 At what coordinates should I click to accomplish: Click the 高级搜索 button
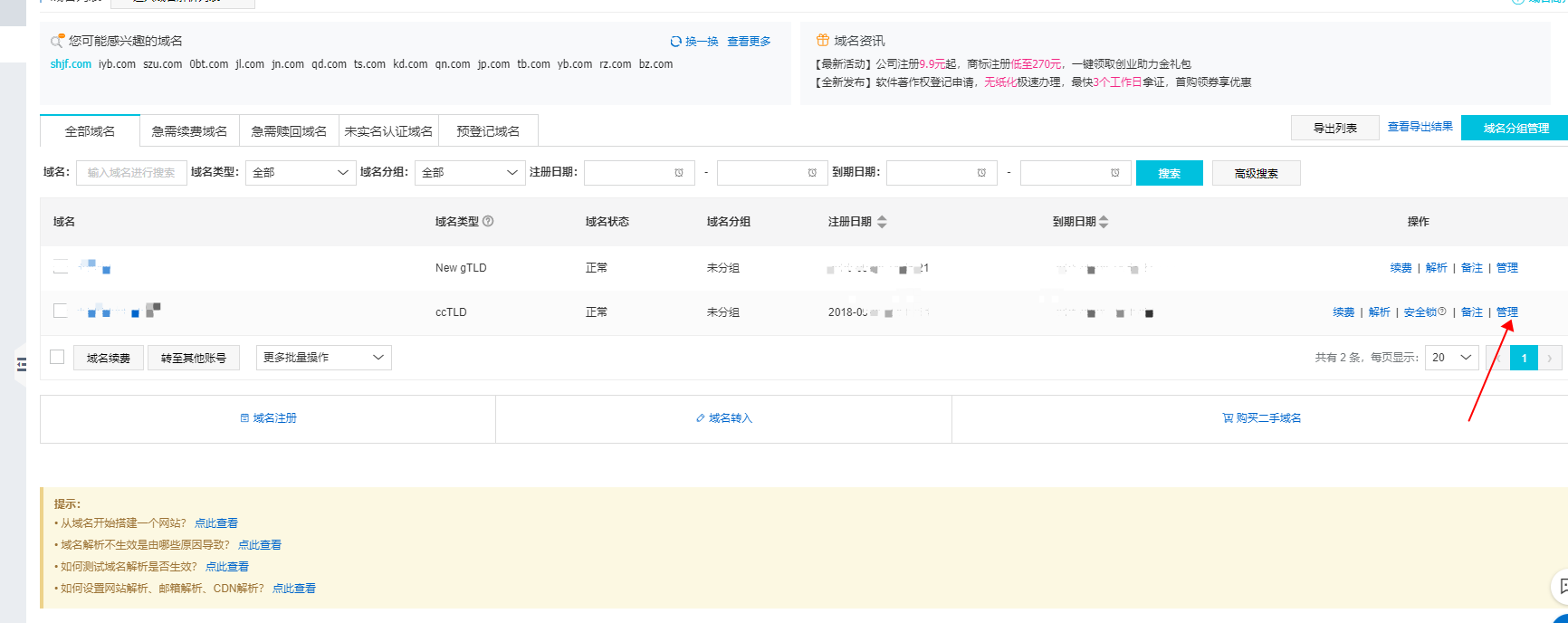tap(1257, 173)
